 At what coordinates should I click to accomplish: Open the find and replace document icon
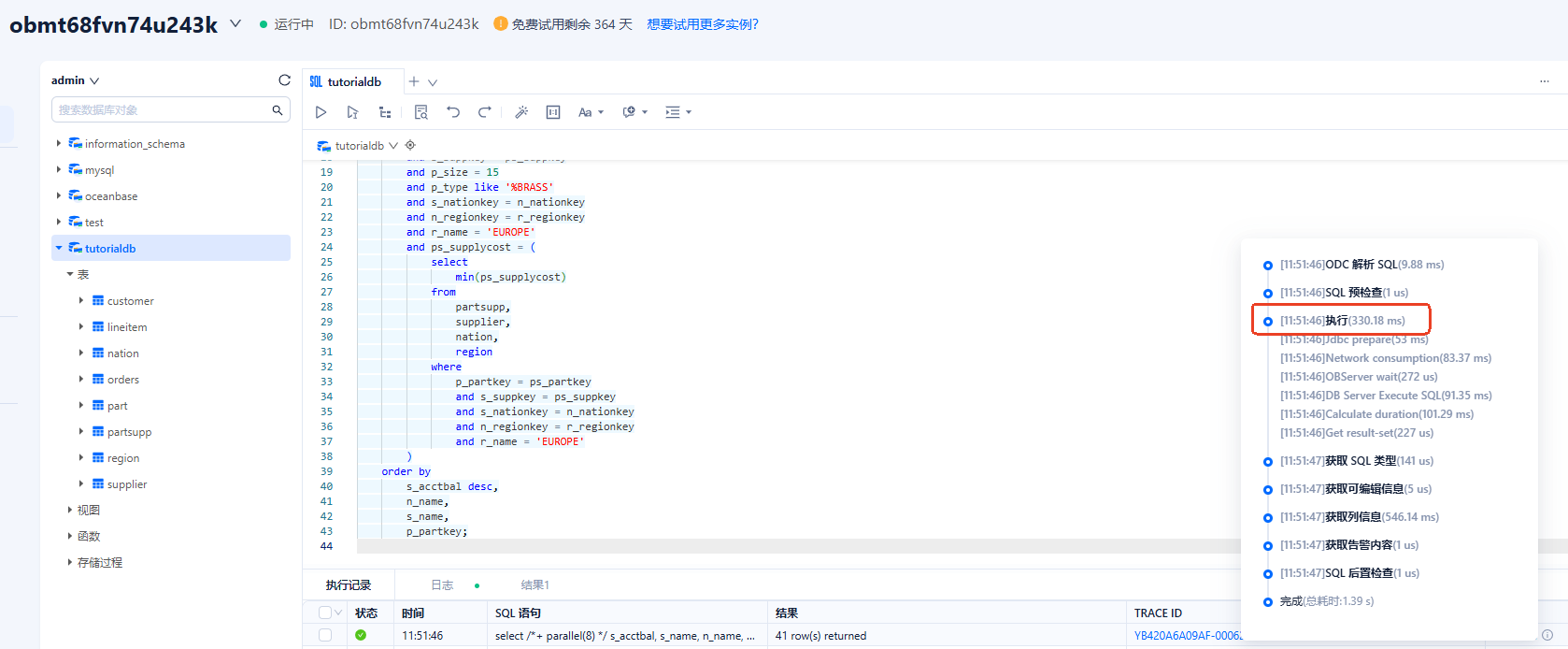point(421,112)
